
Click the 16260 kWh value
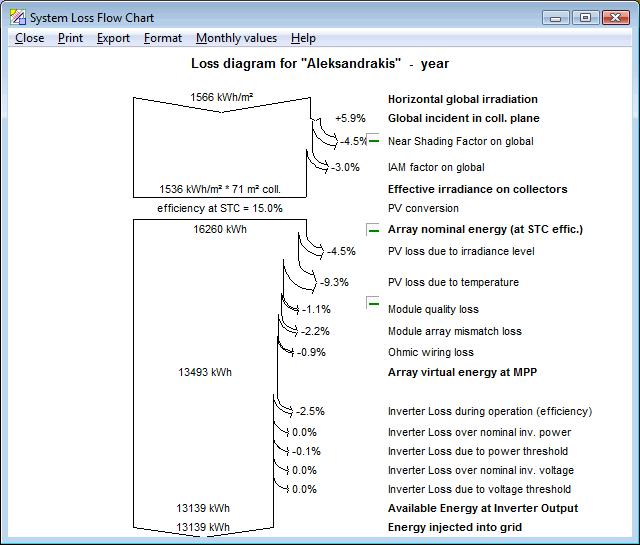click(220, 229)
